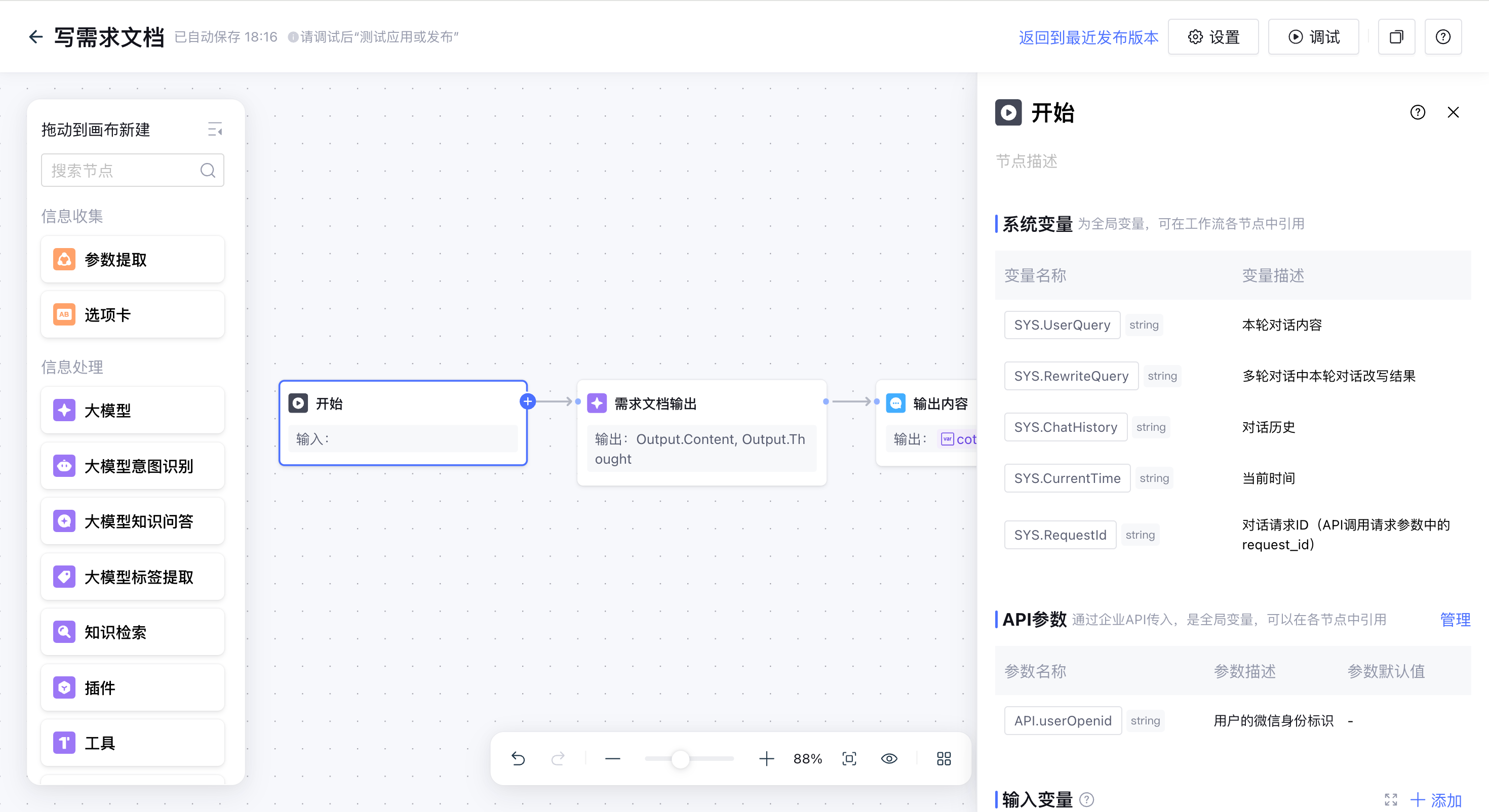Adjust the canvas zoom slider handle
1489x812 pixels.
coord(681,758)
